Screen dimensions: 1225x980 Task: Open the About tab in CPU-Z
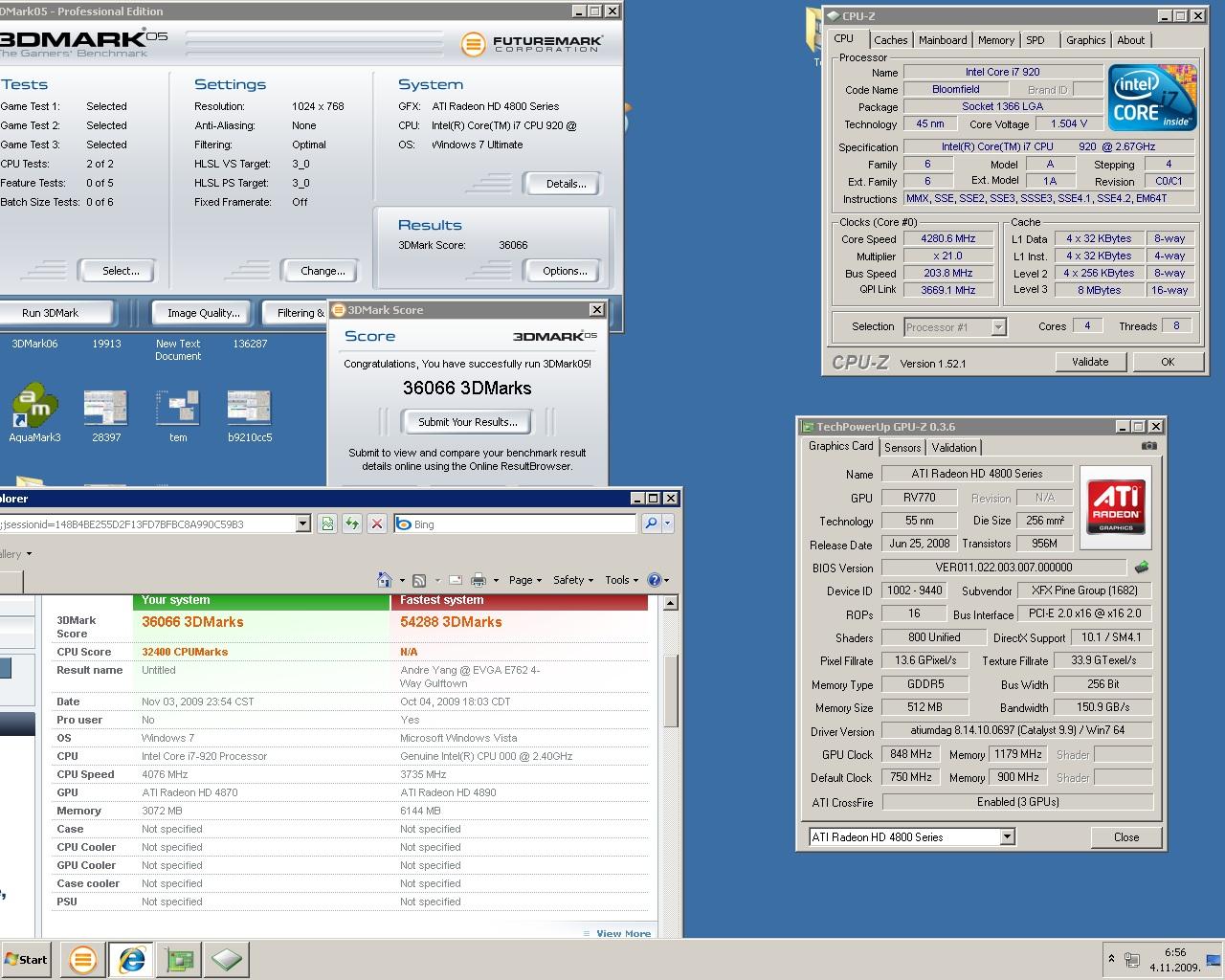[1130, 40]
